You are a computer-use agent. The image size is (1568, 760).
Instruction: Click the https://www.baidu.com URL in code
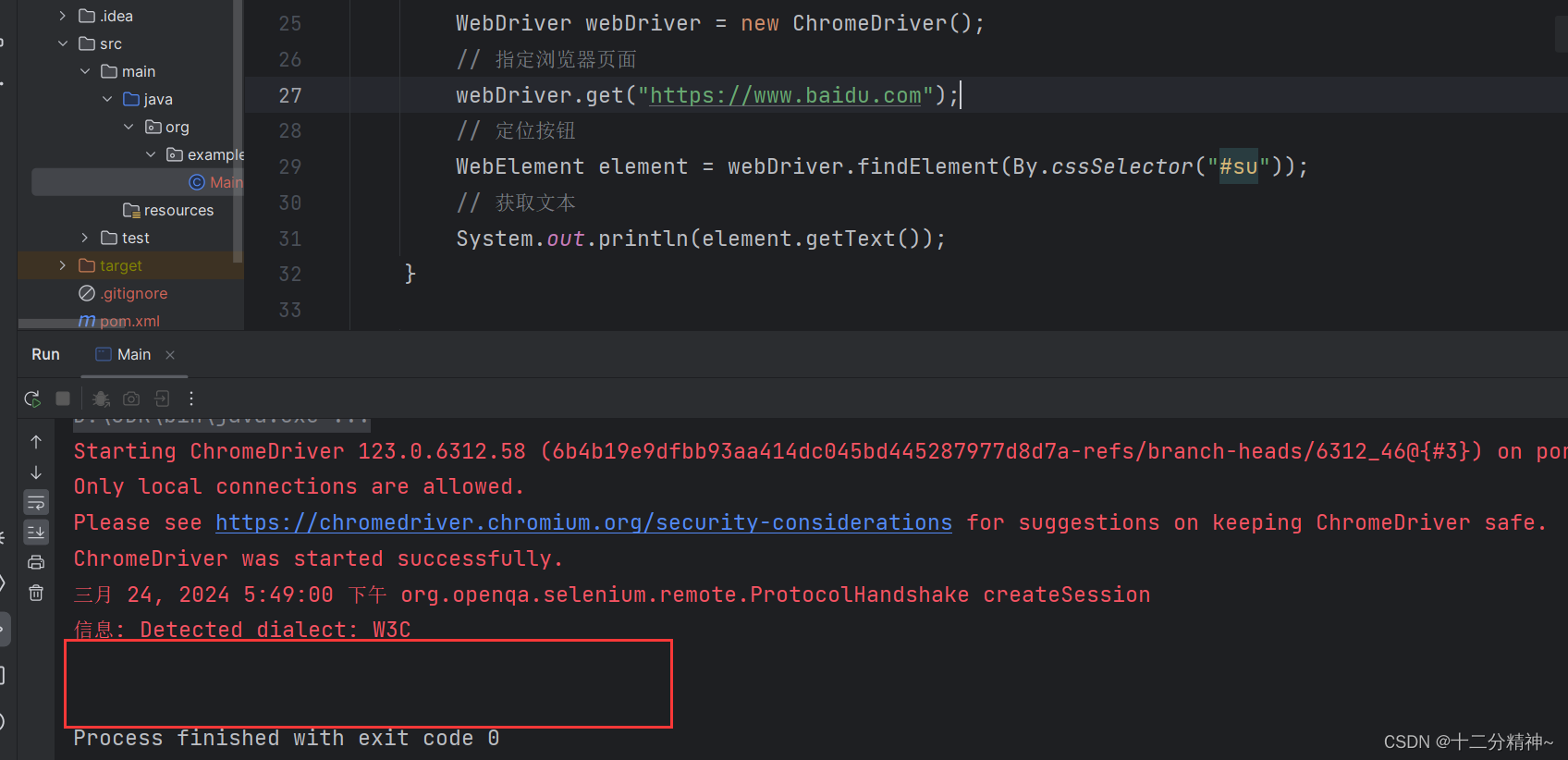pyautogui.click(x=786, y=95)
